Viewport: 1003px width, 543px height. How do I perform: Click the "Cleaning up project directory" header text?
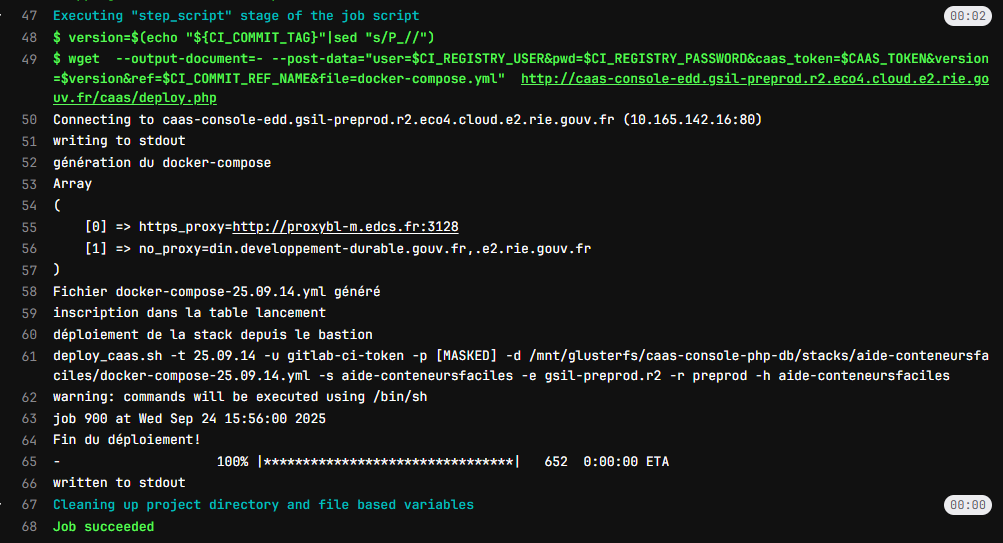(263, 505)
